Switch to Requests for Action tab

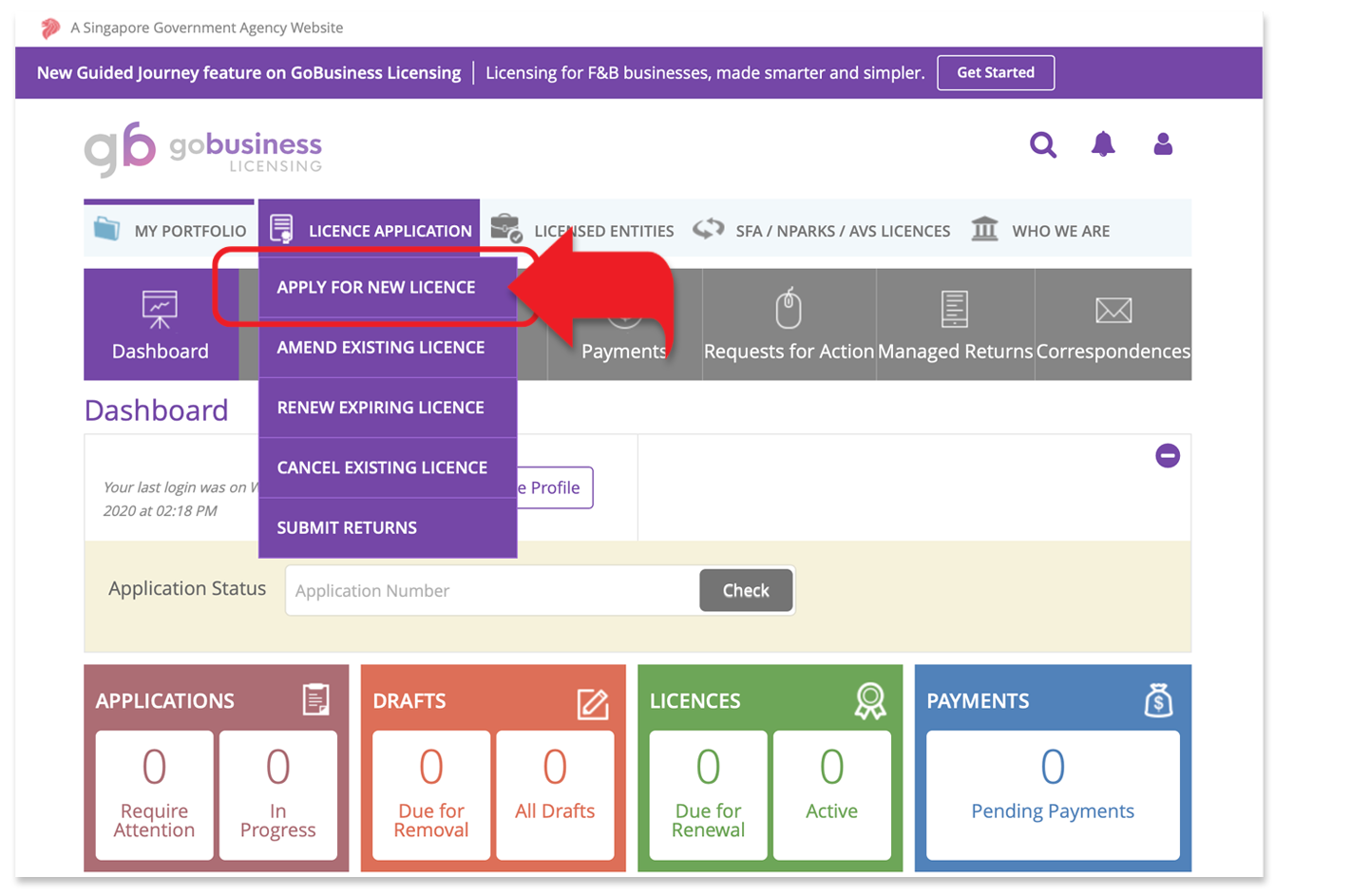point(789,325)
